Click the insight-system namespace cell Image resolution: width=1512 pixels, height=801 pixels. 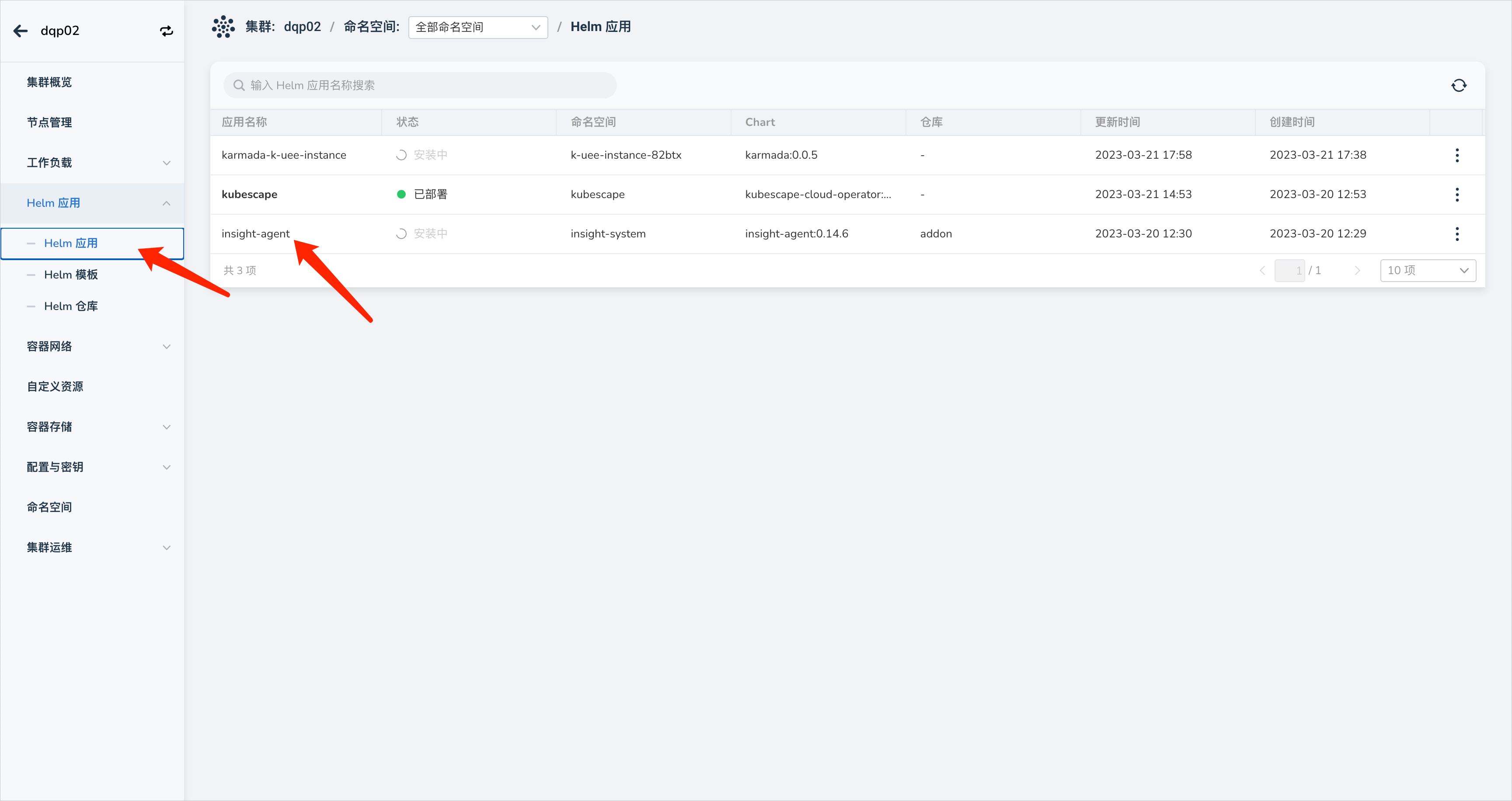click(608, 233)
